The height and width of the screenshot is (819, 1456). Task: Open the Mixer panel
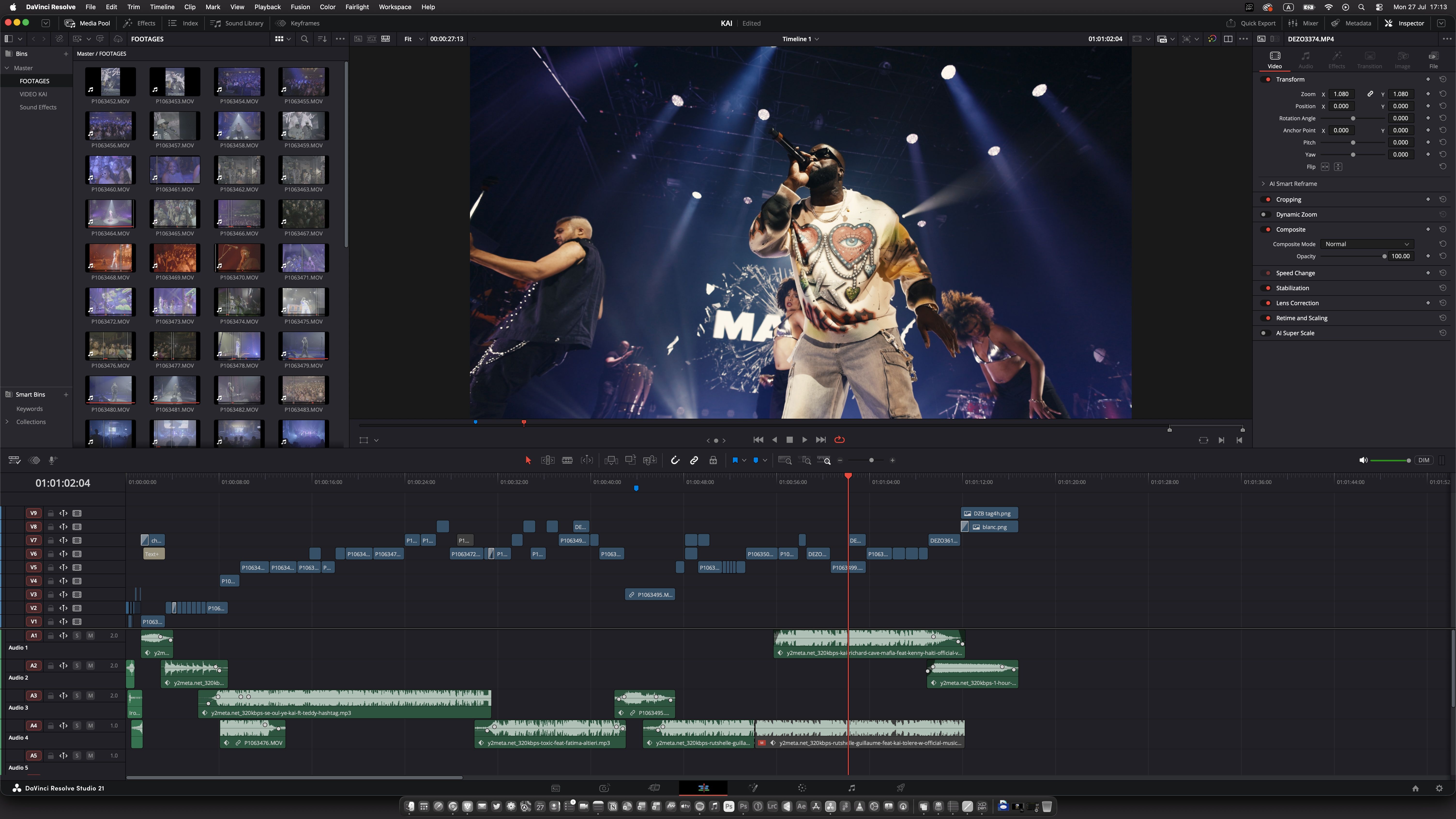click(1303, 23)
